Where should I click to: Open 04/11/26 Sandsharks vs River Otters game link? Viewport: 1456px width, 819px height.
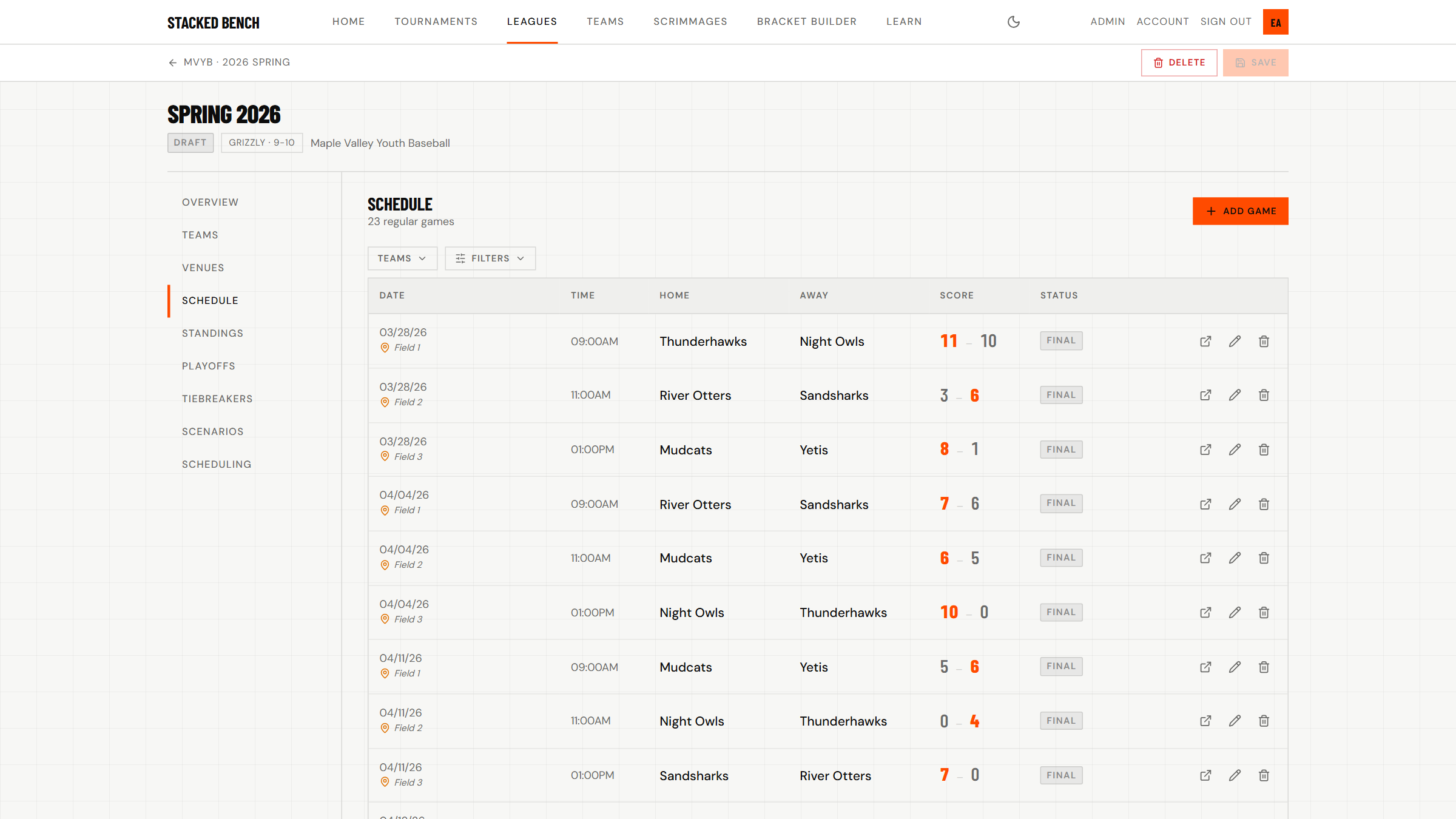pyautogui.click(x=1205, y=775)
